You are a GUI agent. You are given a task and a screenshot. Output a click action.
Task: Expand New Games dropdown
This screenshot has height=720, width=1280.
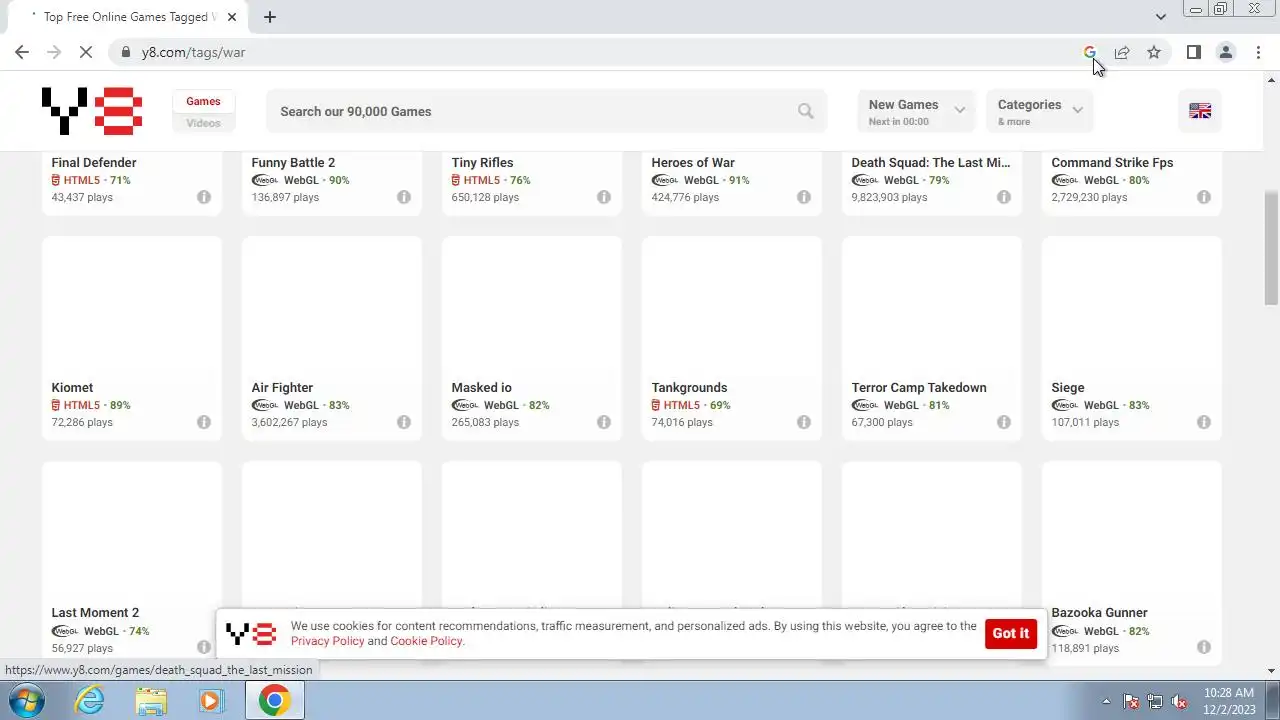916,111
